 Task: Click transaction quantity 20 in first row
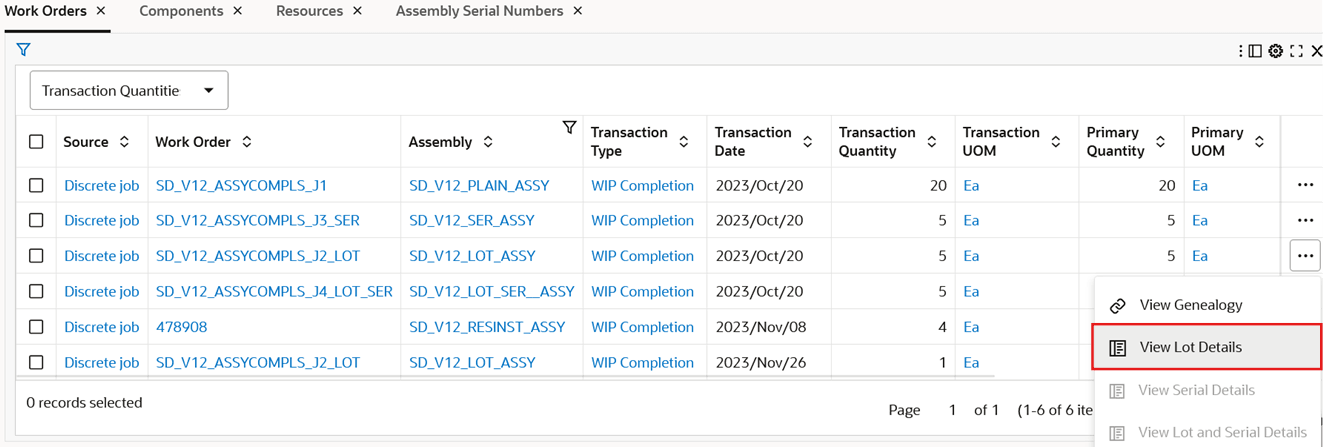(938, 185)
